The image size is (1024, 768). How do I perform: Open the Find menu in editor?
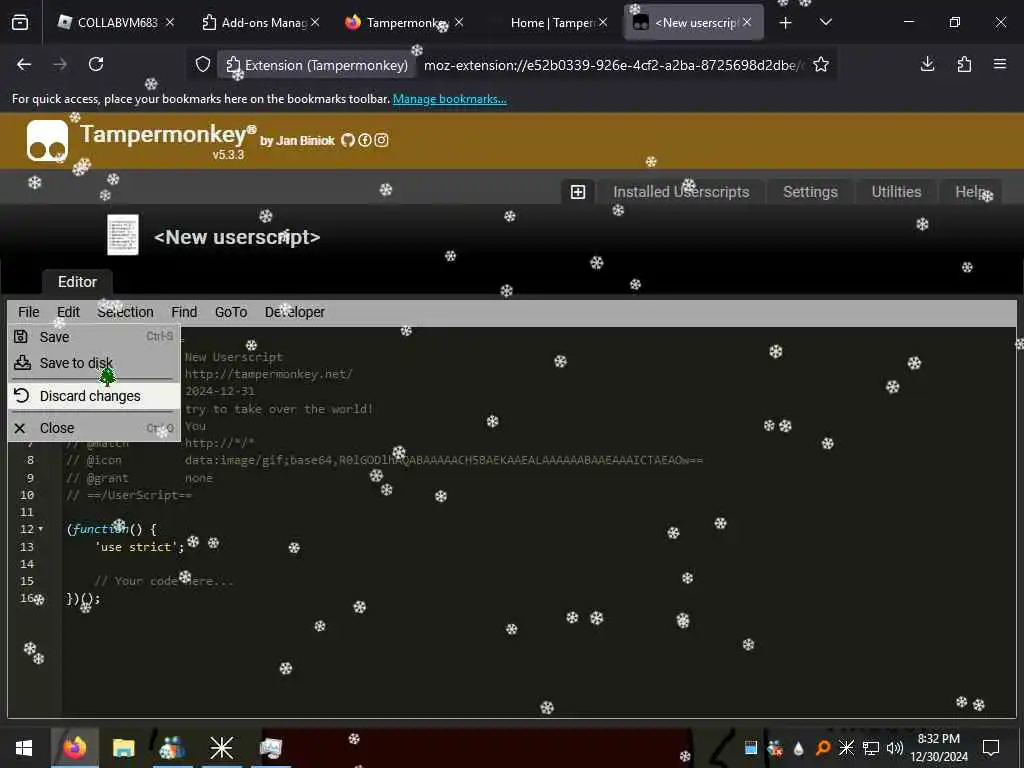point(184,312)
